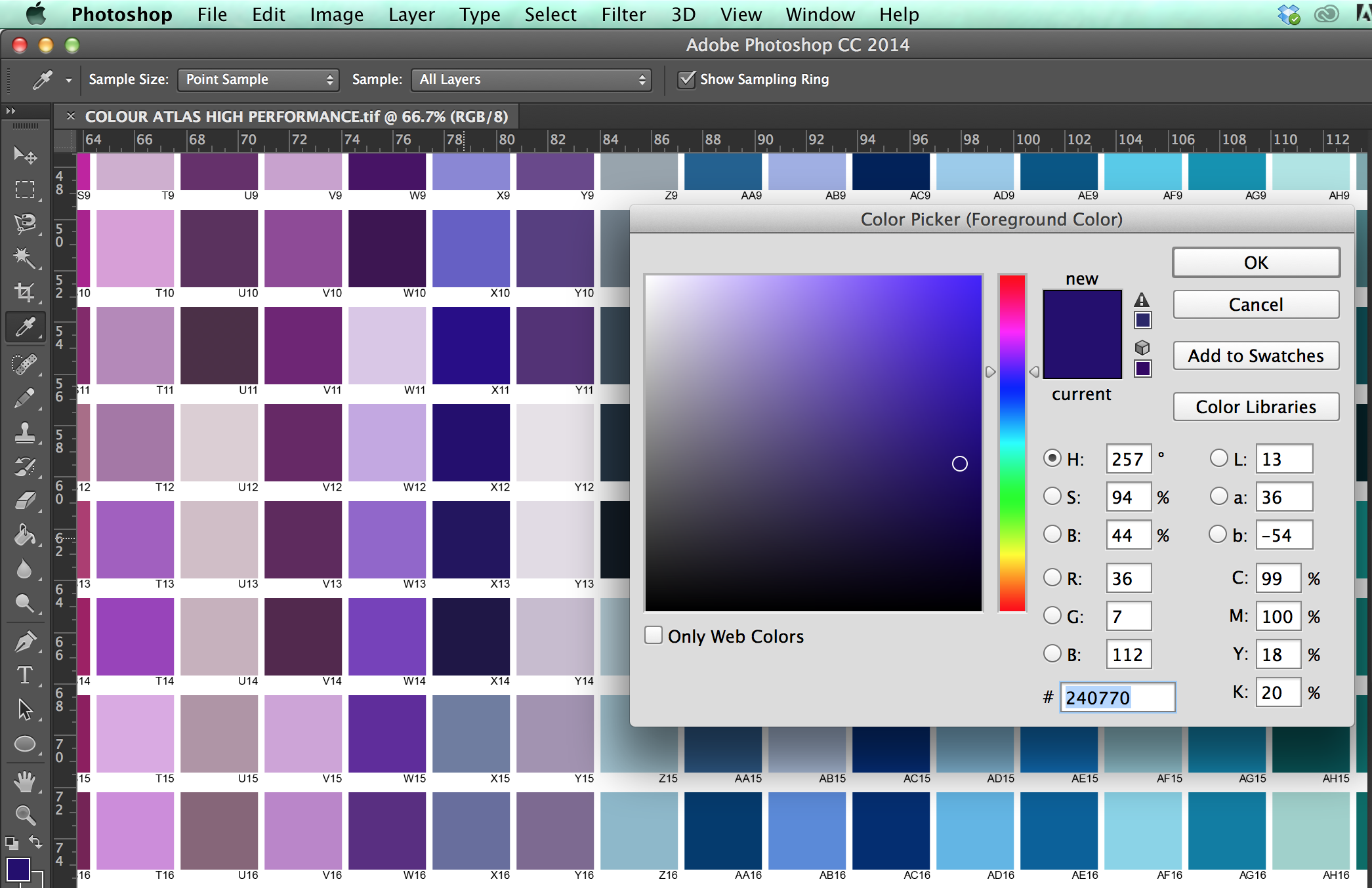Click Add to Swatches button
The width and height of the screenshot is (1372, 888).
1256,355
